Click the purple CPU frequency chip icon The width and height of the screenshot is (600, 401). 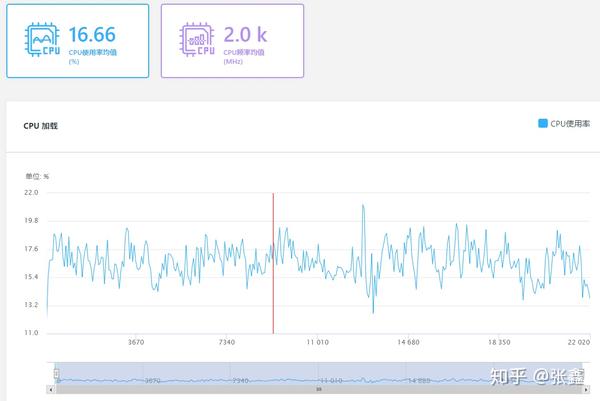197,40
